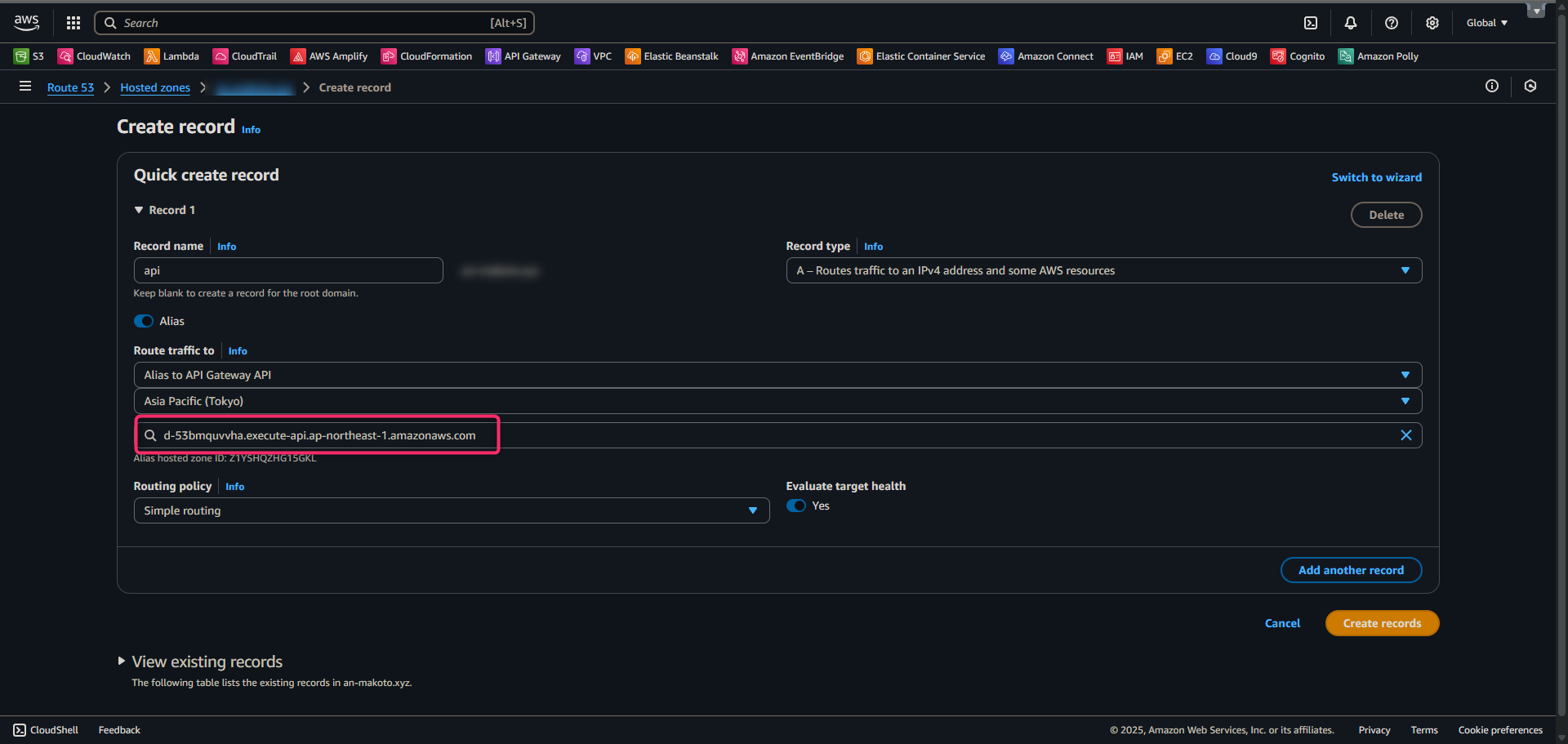Image resolution: width=1568 pixels, height=744 pixels.
Task: Open the services grid menu
Action: [x=73, y=23]
